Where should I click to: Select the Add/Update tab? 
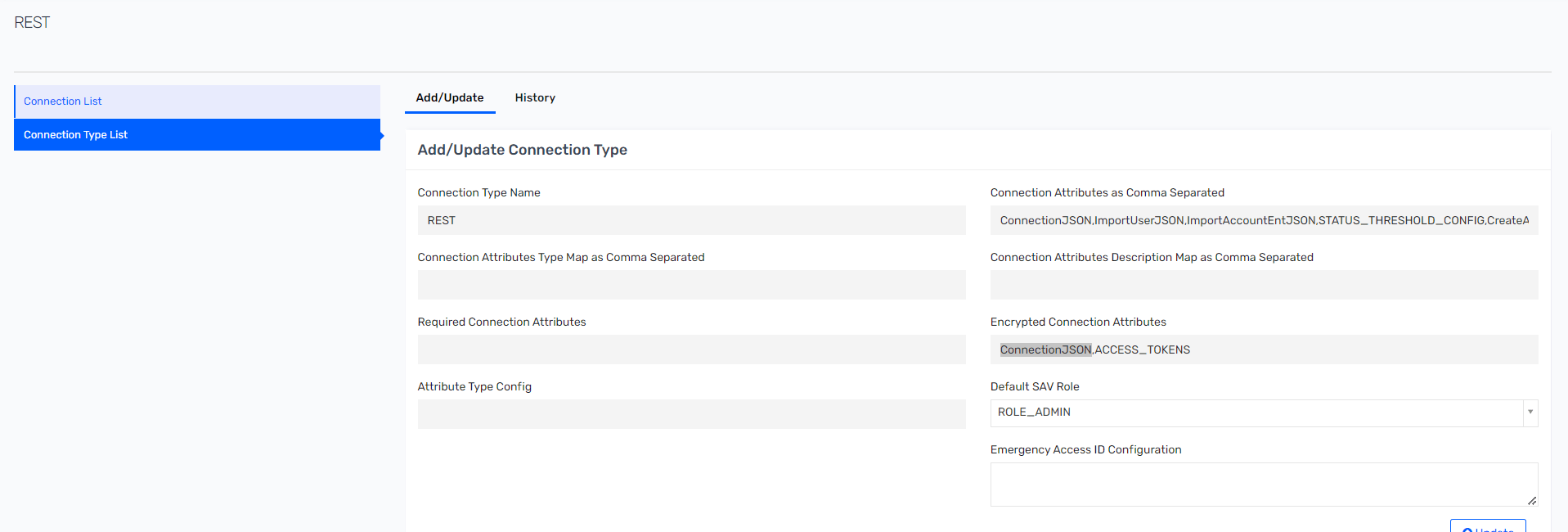[x=450, y=97]
